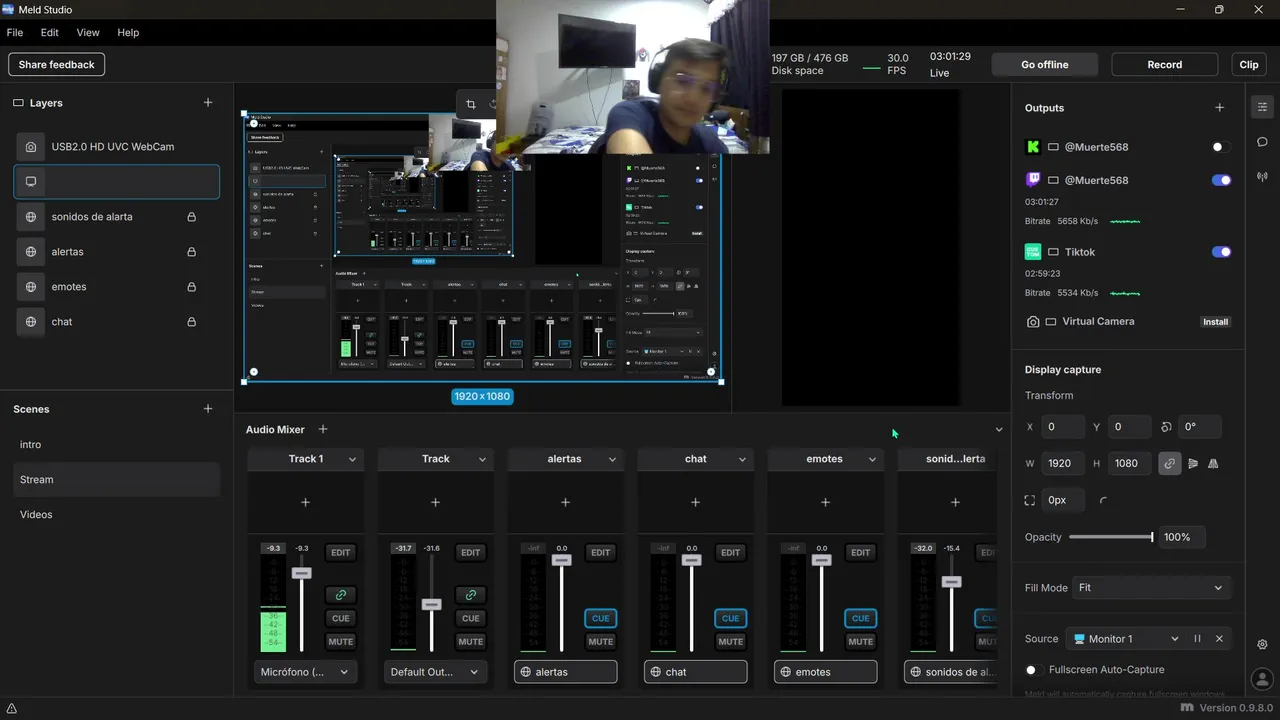Image resolution: width=1280 pixels, height=720 pixels.
Task: Add an effect to the emotes channel
Action: pyautogui.click(x=825, y=502)
